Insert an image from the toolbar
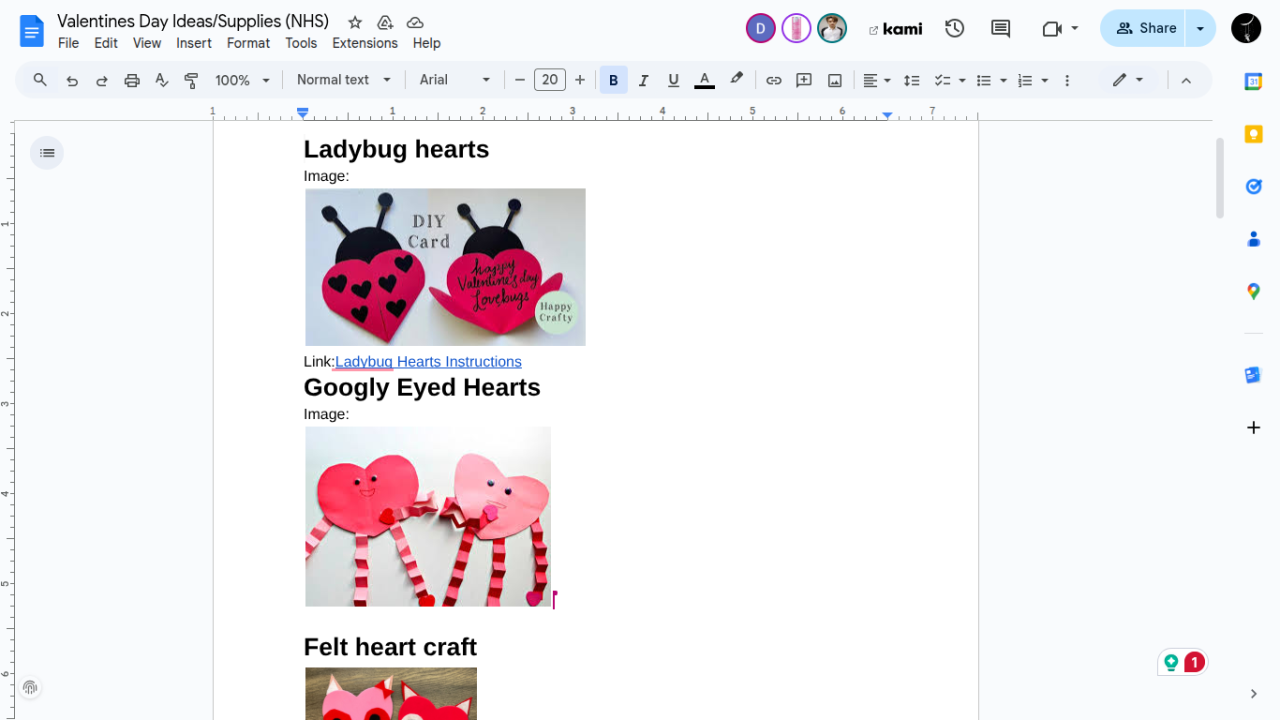 tap(834, 80)
